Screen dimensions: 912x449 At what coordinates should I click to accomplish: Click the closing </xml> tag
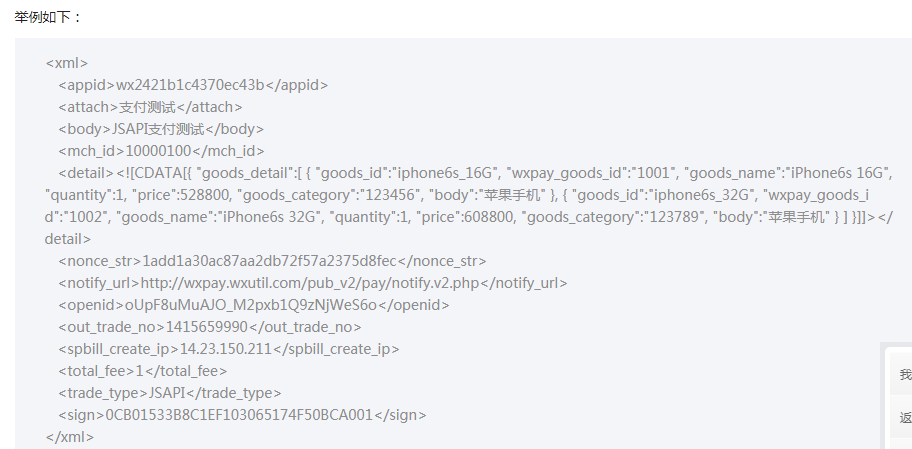click(x=70, y=437)
